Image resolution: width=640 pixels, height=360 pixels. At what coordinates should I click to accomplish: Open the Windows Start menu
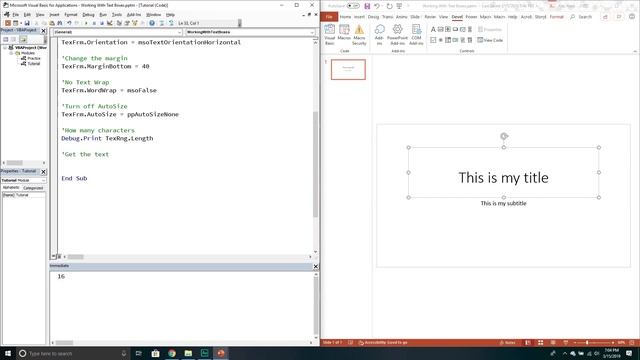[8, 353]
